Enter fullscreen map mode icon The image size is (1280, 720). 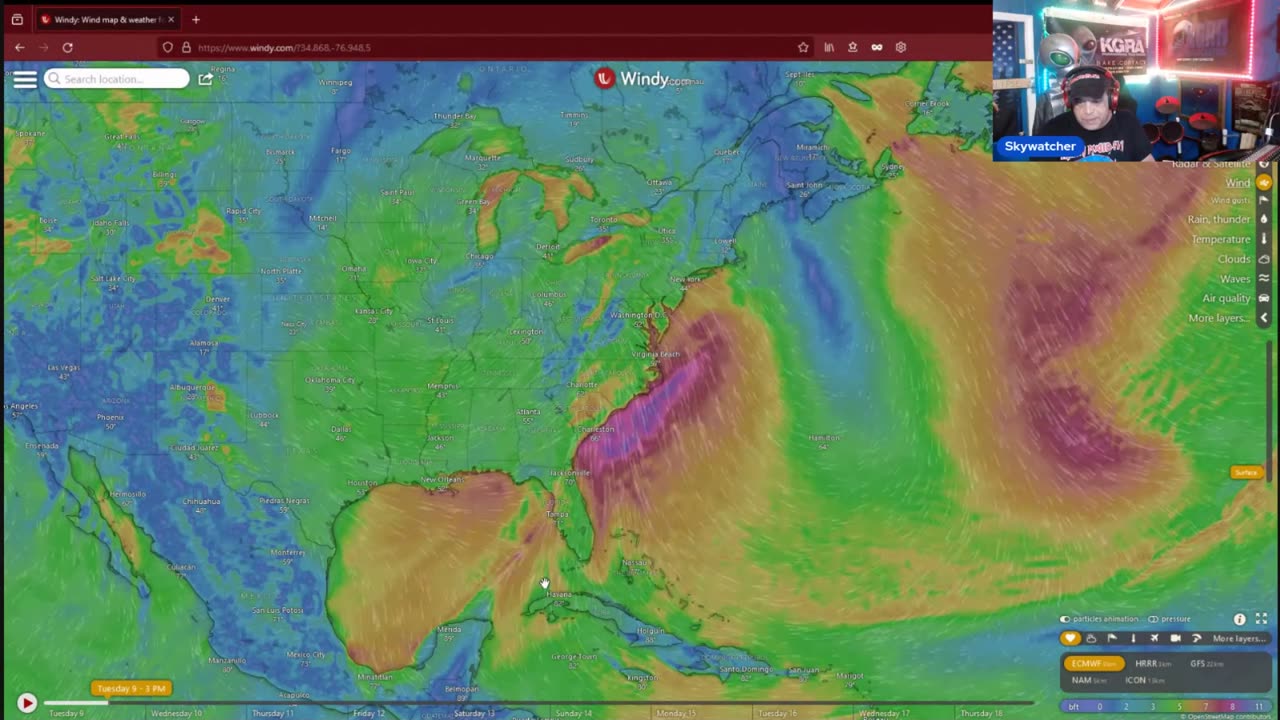1261,619
